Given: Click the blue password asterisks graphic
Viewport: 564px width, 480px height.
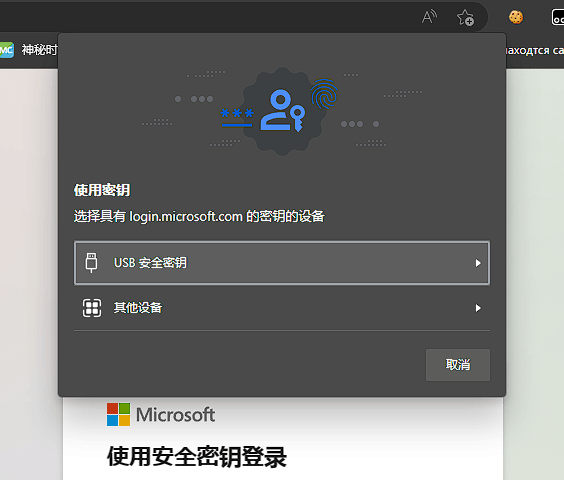Looking at the screenshot, I should (x=237, y=118).
